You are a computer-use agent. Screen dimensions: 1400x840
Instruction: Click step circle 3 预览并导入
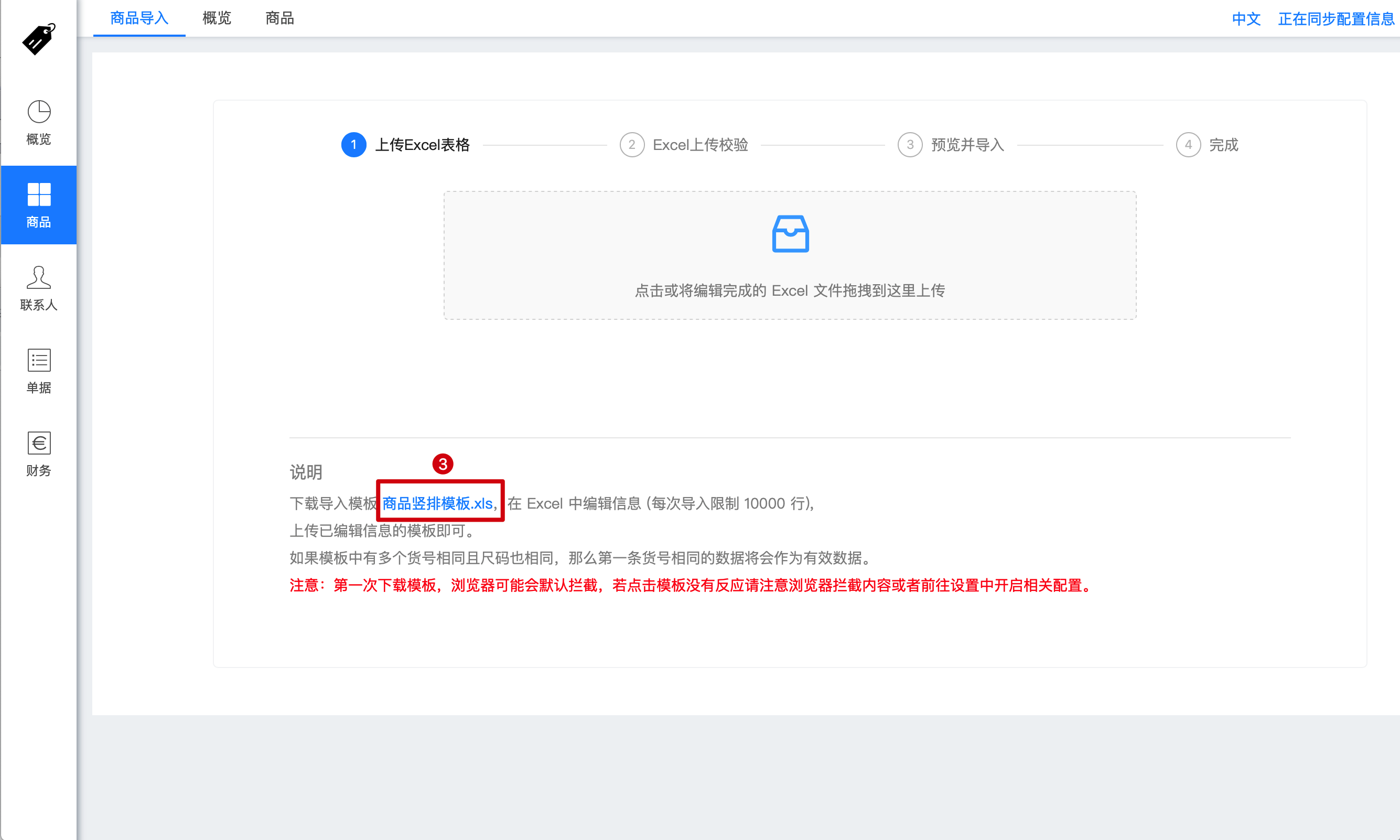[909, 144]
